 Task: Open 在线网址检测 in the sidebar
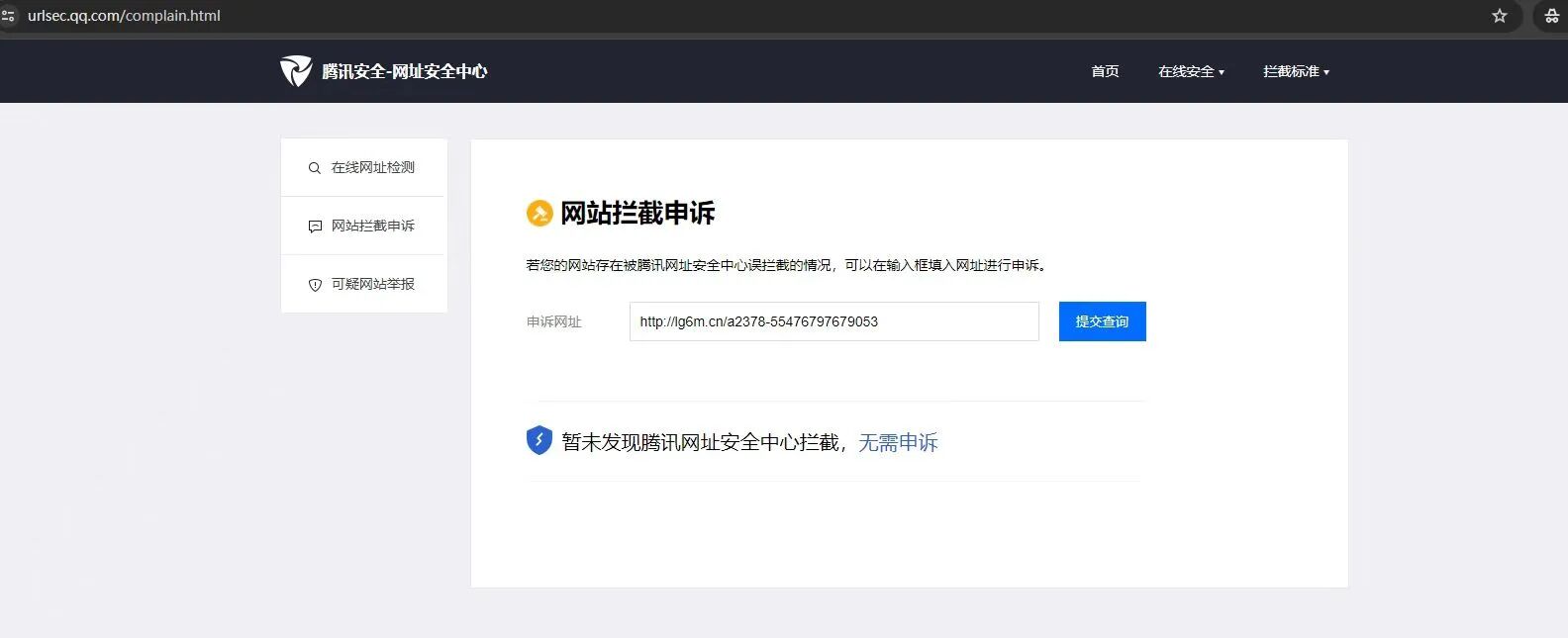pos(364,167)
